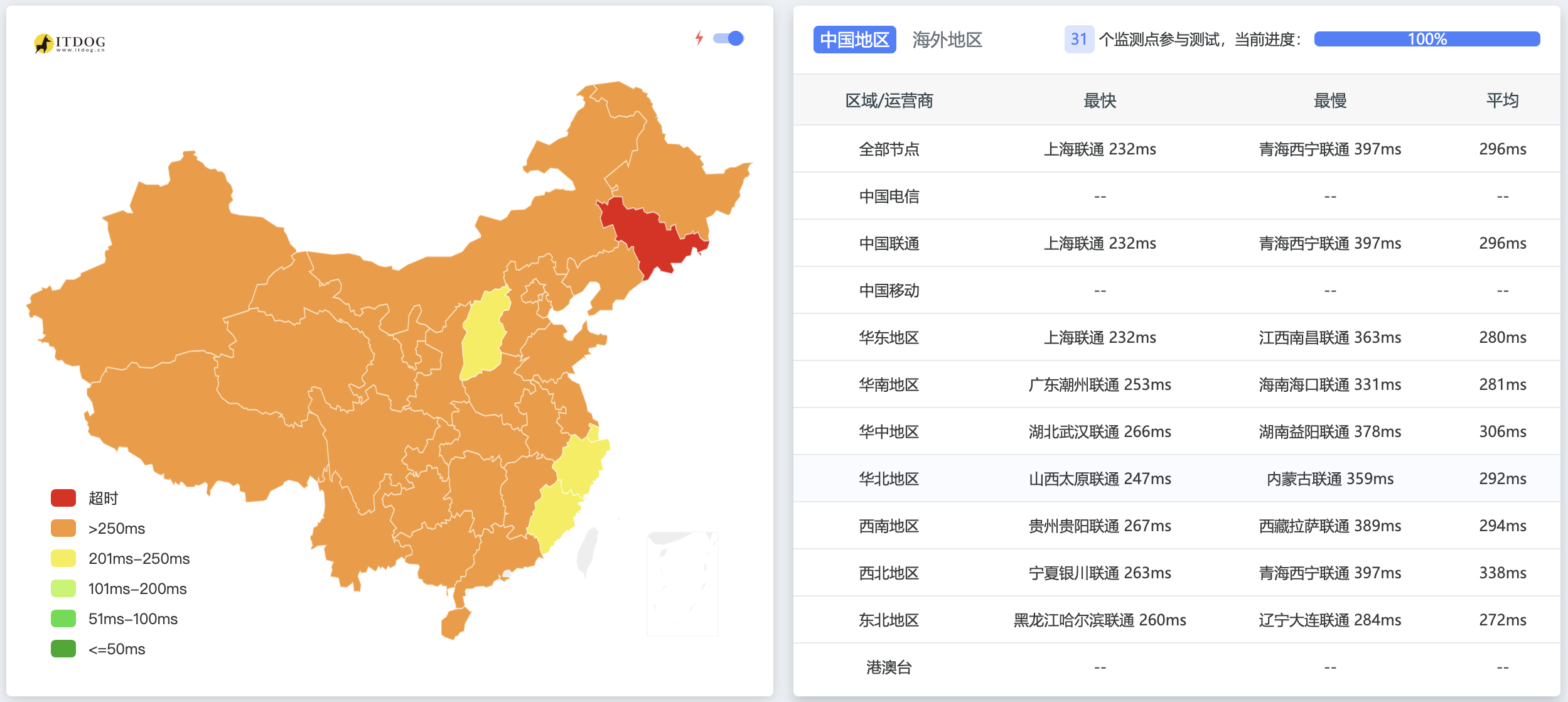Toggle the yellow 201ms–250ms legend item
This screenshot has height=702, width=1568.
point(121,558)
